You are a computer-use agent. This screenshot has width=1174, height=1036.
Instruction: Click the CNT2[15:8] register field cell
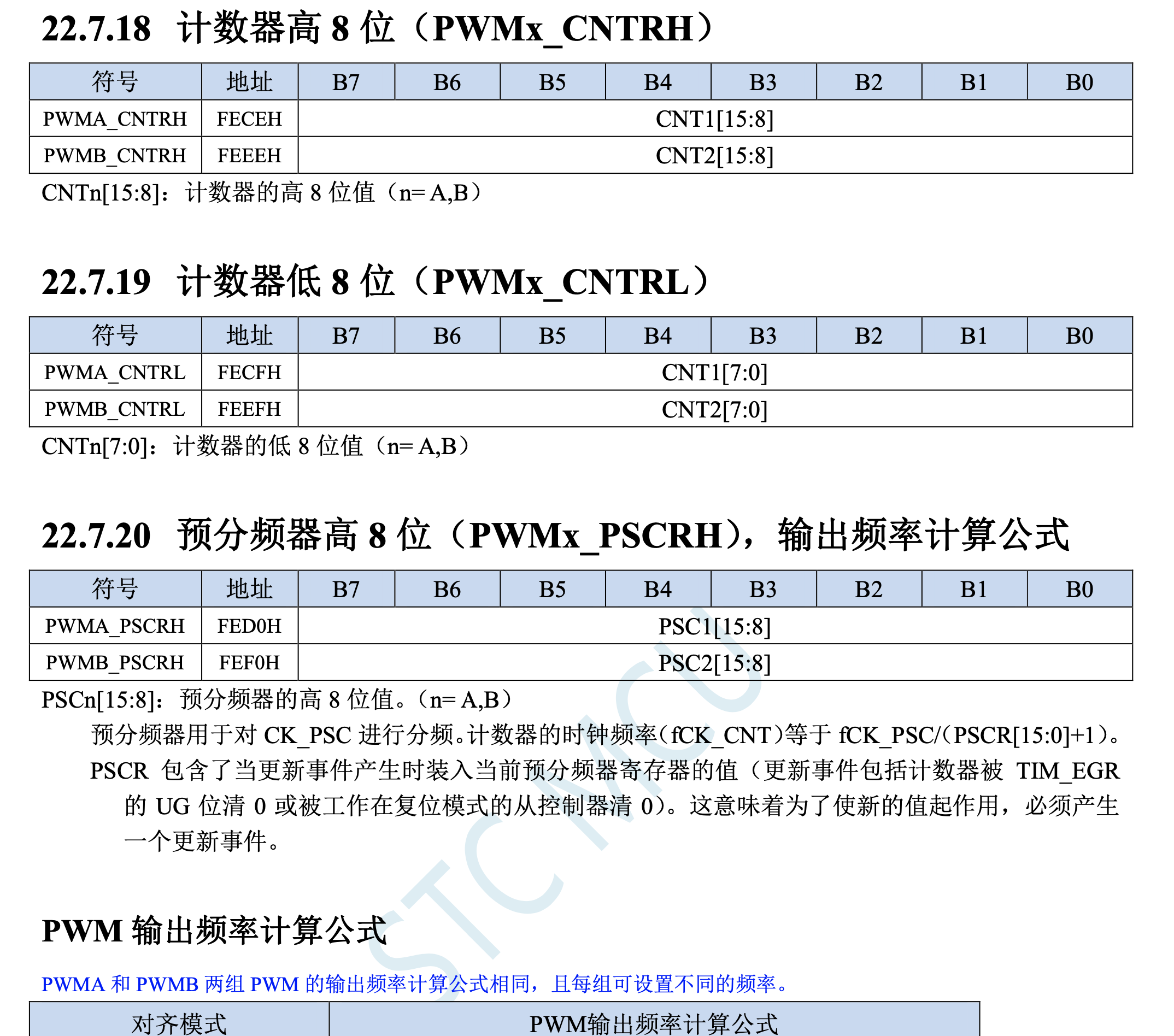[715, 155]
